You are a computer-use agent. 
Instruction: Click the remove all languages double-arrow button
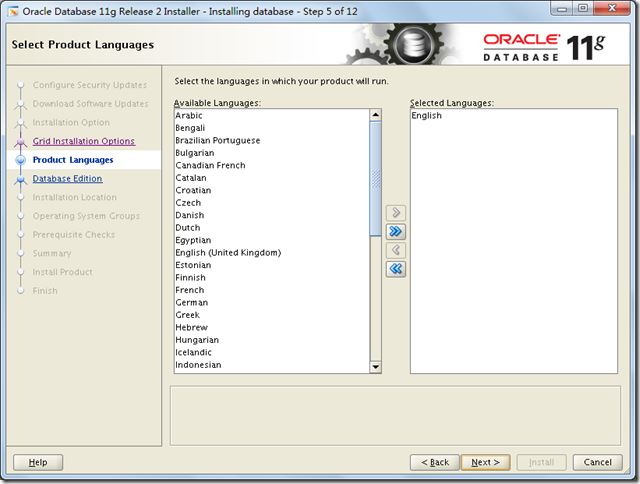click(x=396, y=269)
